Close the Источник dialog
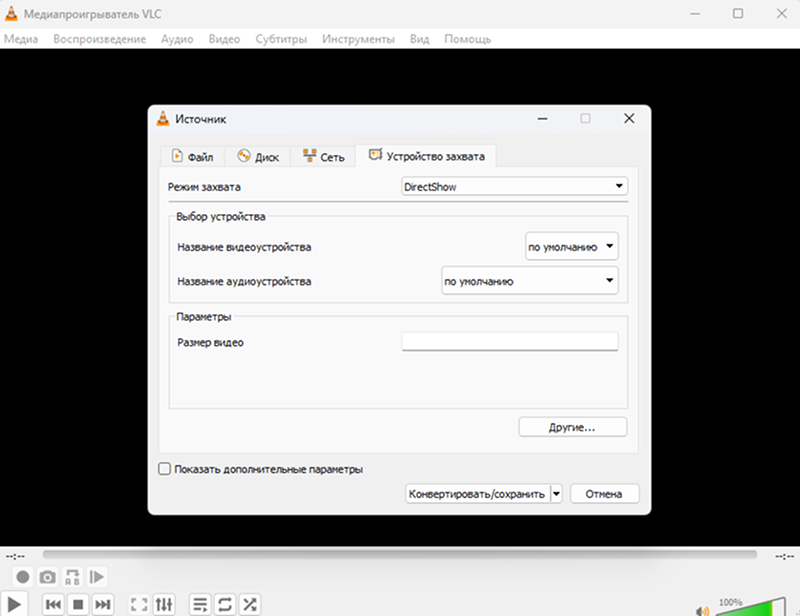This screenshot has height=616, width=800. click(x=629, y=118)
